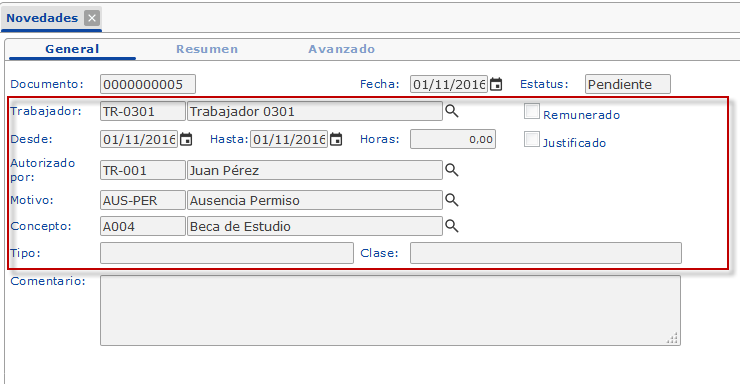Open the Fecha calendar picker icon
This screenshot has height=384, width=740.
pos(496,84)
